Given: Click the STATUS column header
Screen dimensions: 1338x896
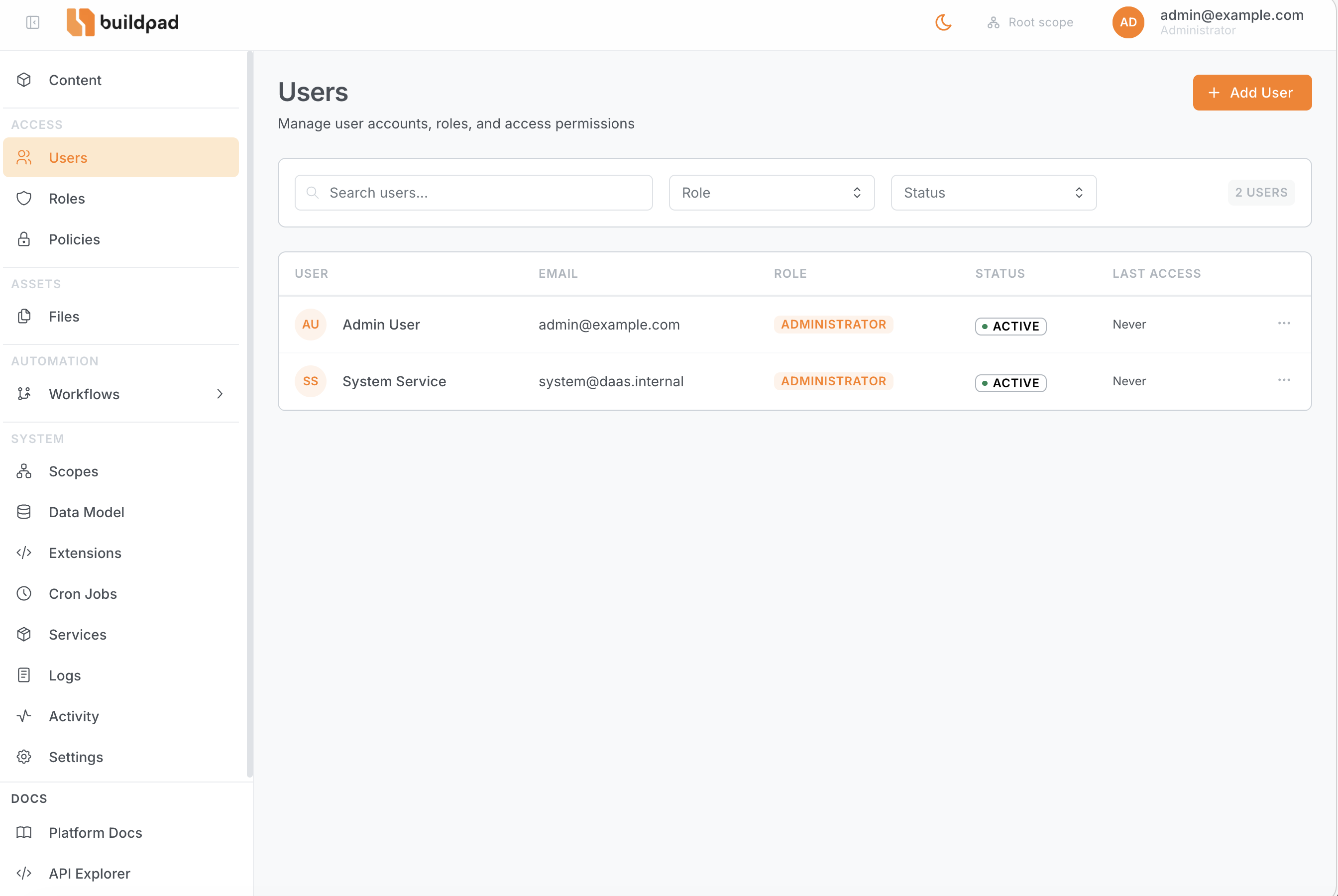Looking at the screenshot, I should tap(1000, 274).
